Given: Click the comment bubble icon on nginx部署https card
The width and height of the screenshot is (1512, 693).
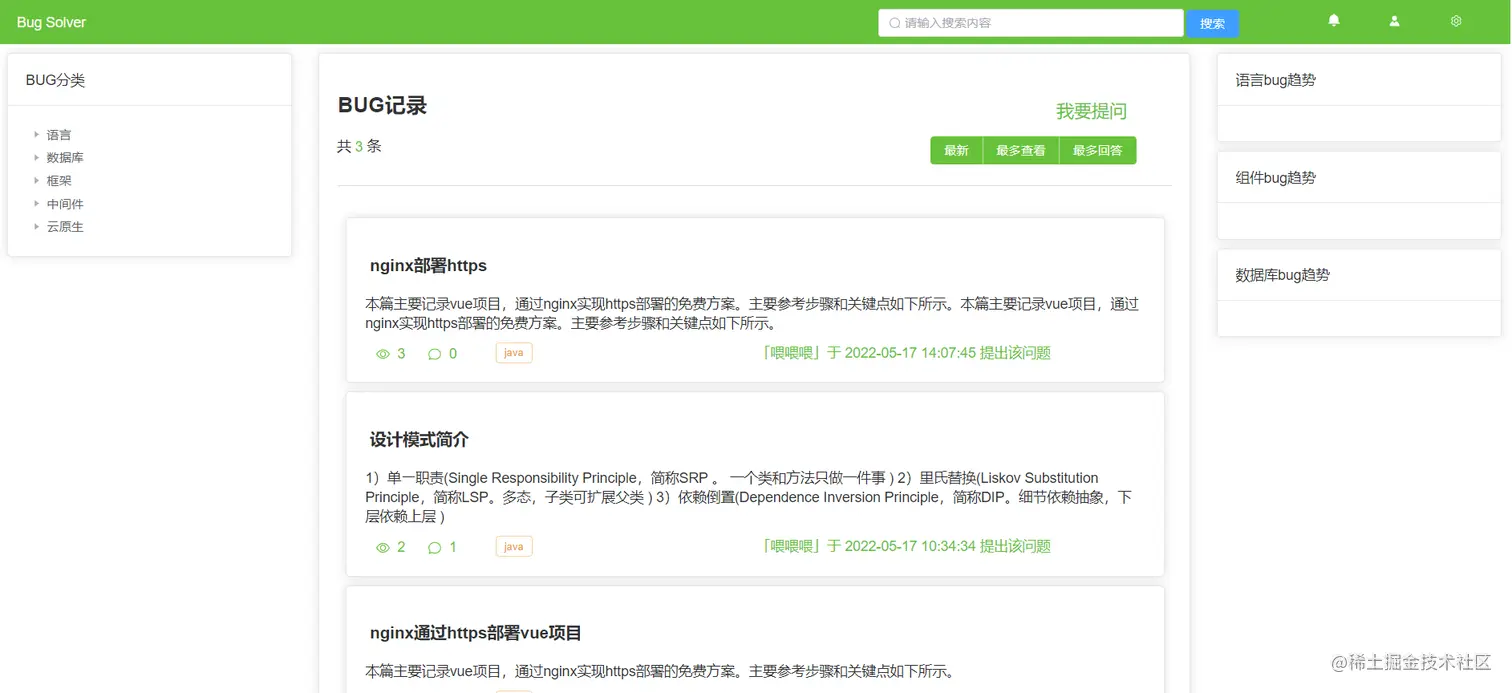Looking at the screenshot, I should pos(434,354).
